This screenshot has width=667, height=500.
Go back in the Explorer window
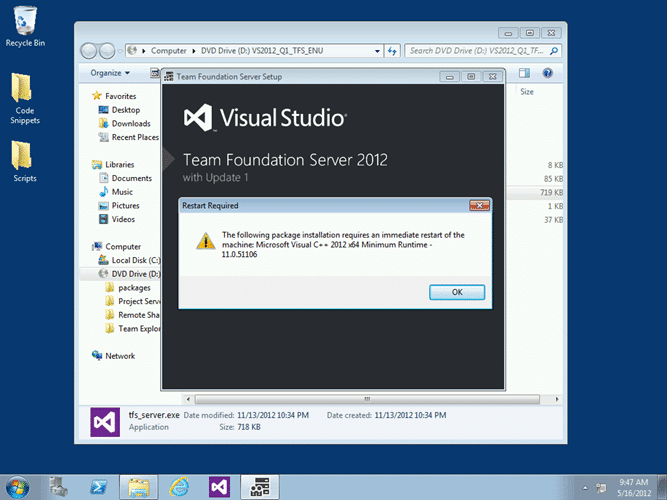pyautogui.click(x=89, y=51)
